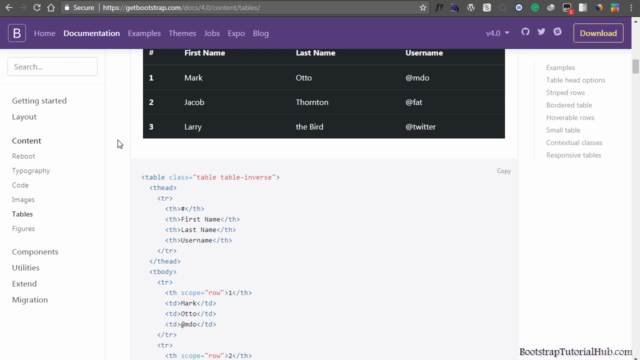640x360 pixels.
Task: Expand the Layout sidebar section
Action: (x=24, y=117)
